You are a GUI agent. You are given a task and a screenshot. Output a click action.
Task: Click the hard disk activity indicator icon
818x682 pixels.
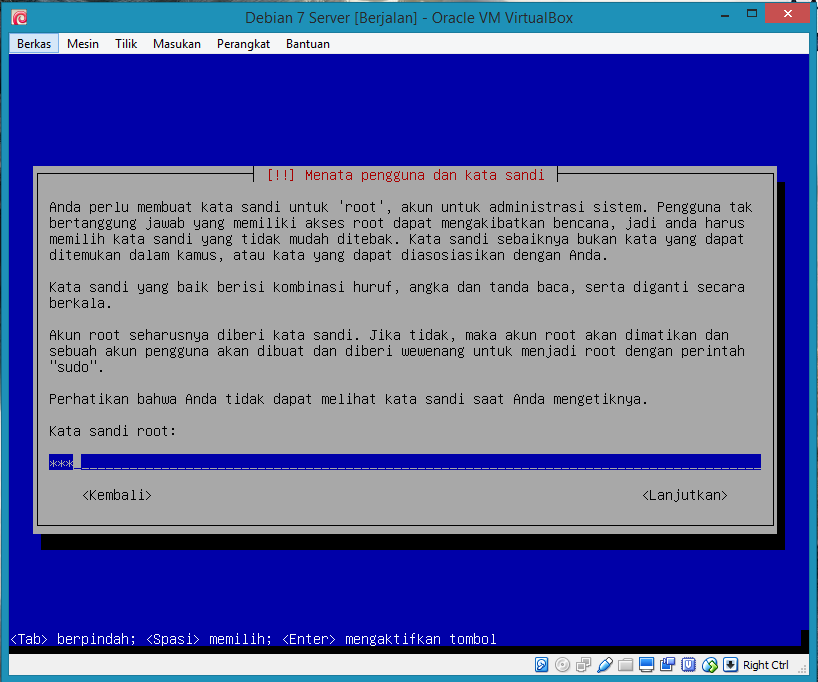click(542, 664)
